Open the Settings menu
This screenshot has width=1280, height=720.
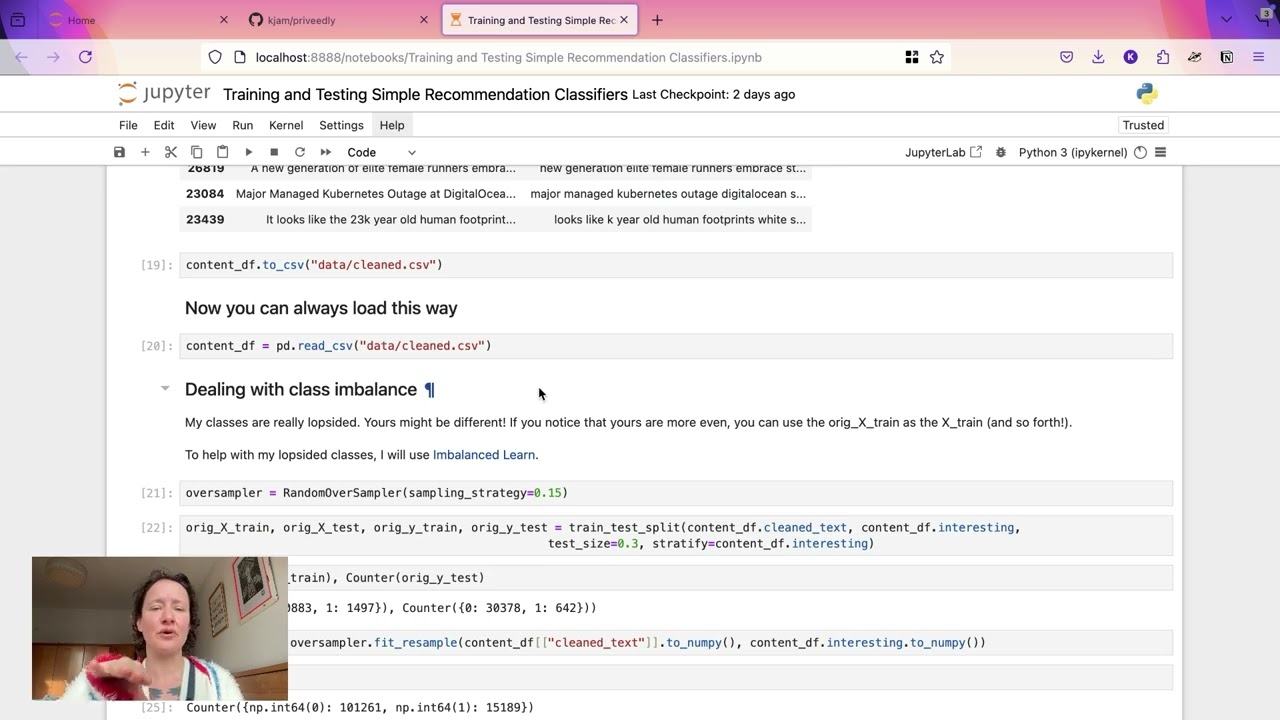pos(341,125)
